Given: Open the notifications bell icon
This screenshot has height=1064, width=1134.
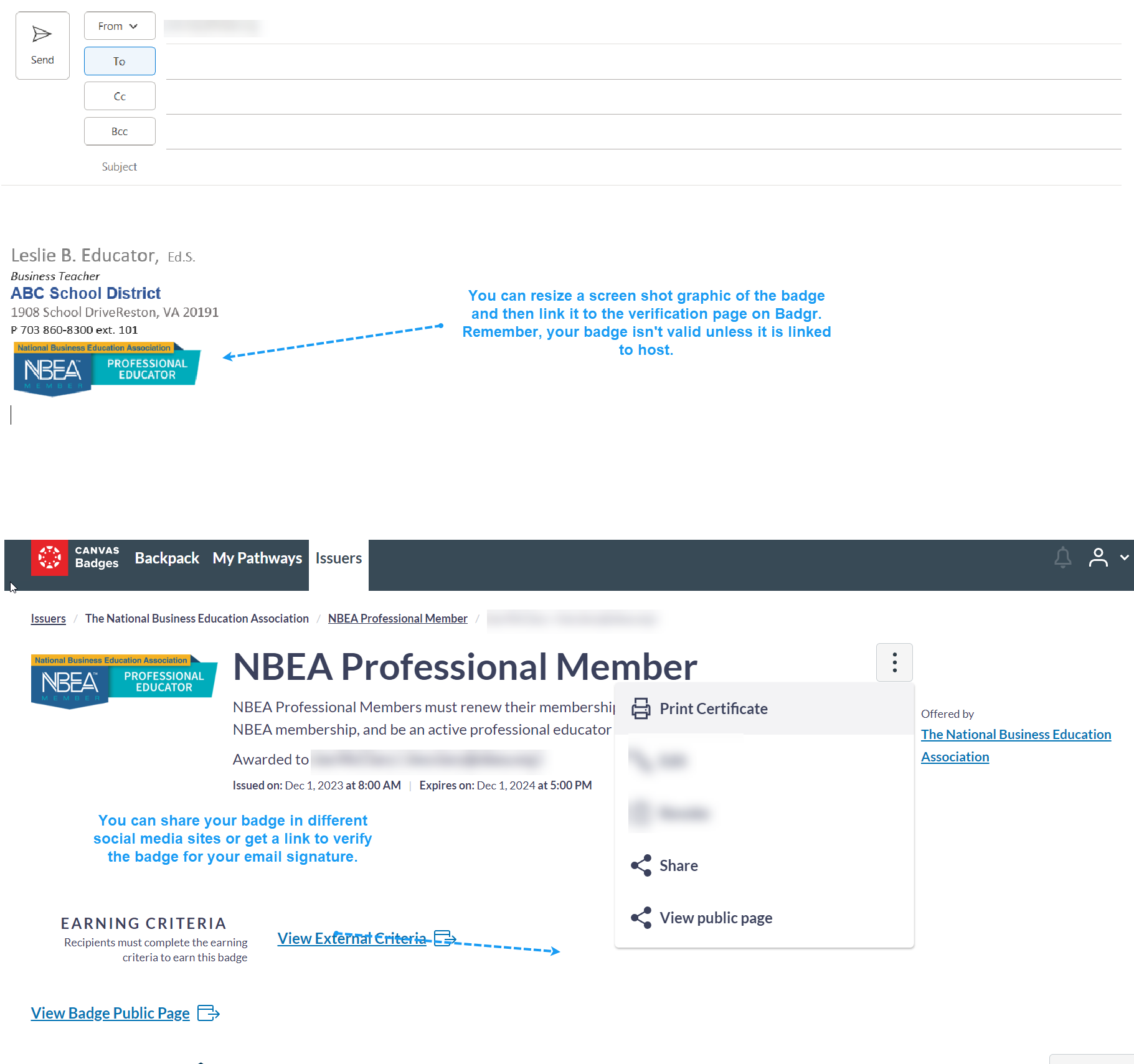Looking at the screenshot, I should click(1062, 557).
